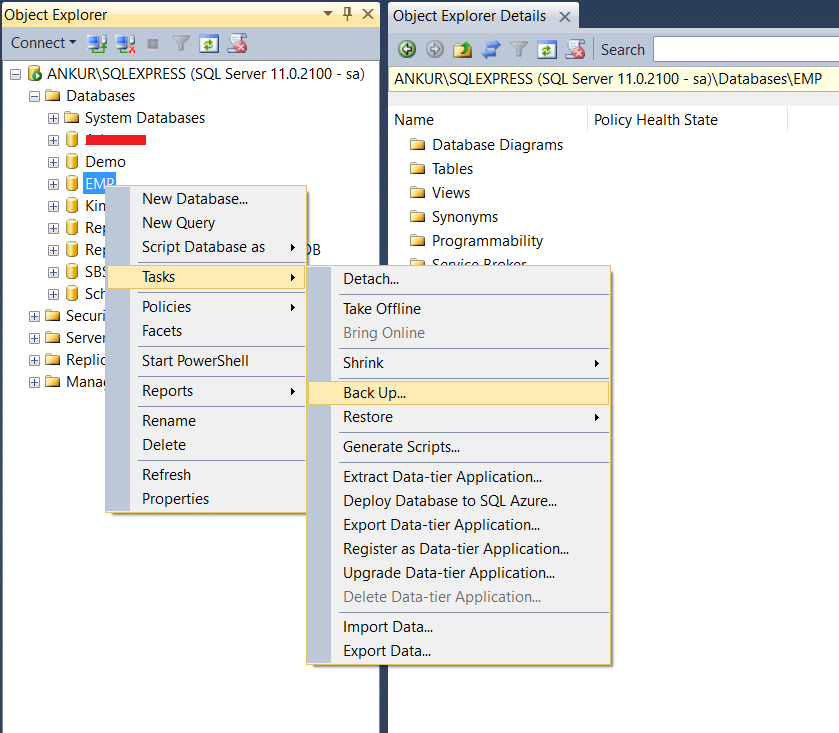Click Filter funnel icon in Details toolbar
Viewport: 839px width, 733px height.
[518, 49]
